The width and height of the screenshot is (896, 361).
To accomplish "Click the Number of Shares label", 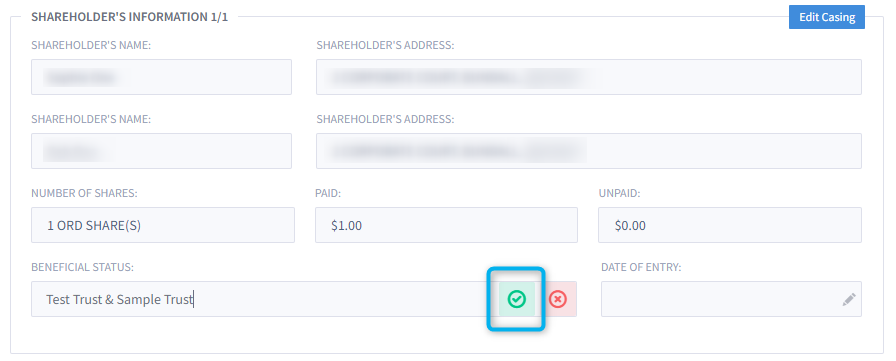I will (x=84, y=193).
